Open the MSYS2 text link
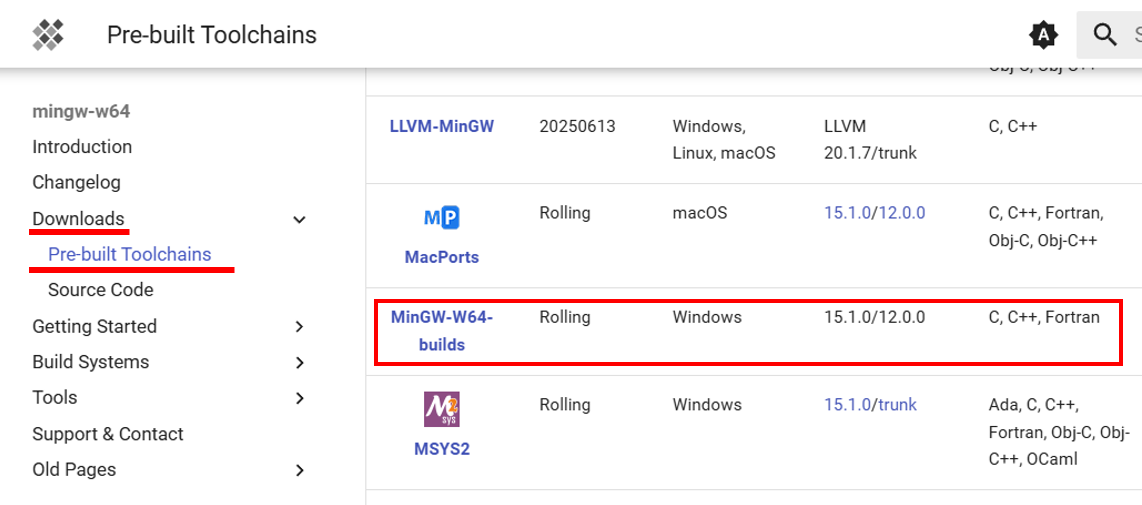This screenshot has width=1142, height=505. click(442, 448)
